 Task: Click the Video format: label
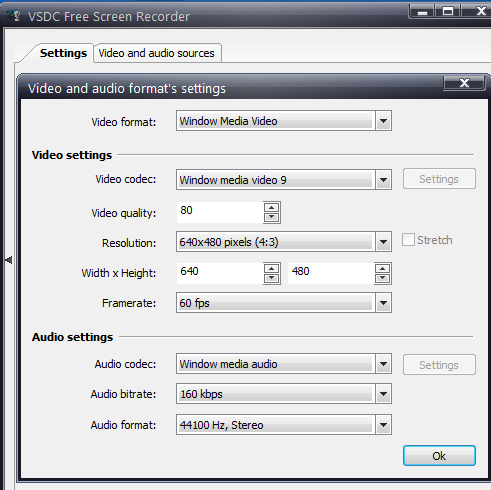click(x=124, y=122)
